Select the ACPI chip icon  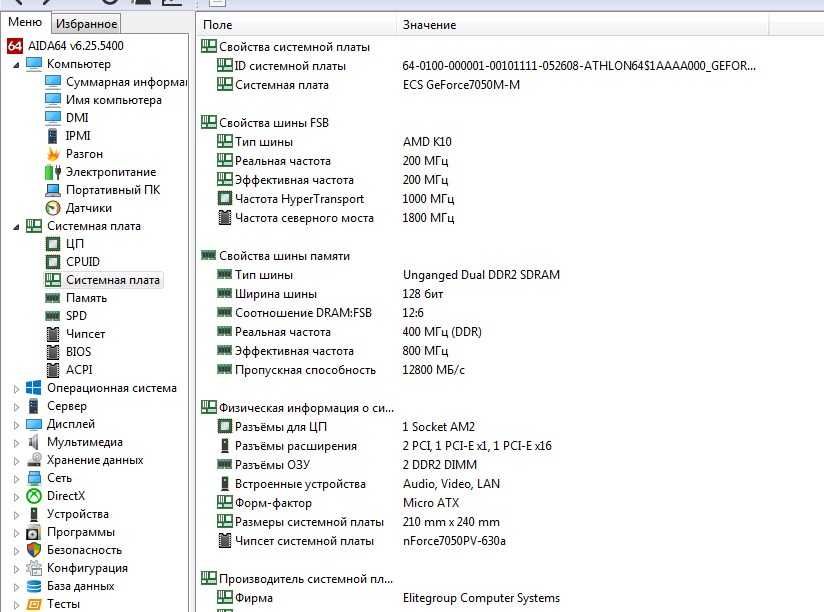(x=53, y=370)
